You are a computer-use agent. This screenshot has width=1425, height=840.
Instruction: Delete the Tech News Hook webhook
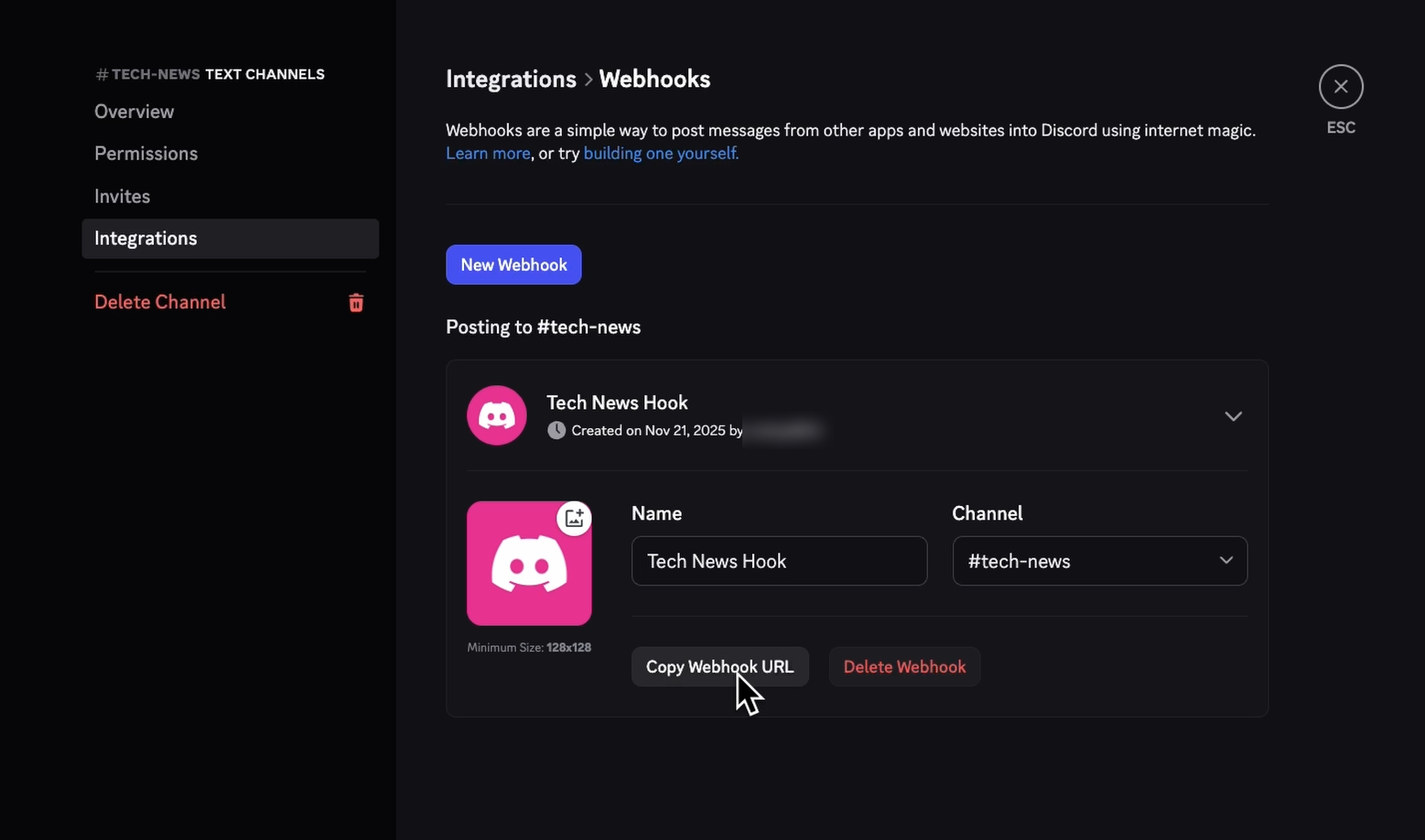click(904, 666)
